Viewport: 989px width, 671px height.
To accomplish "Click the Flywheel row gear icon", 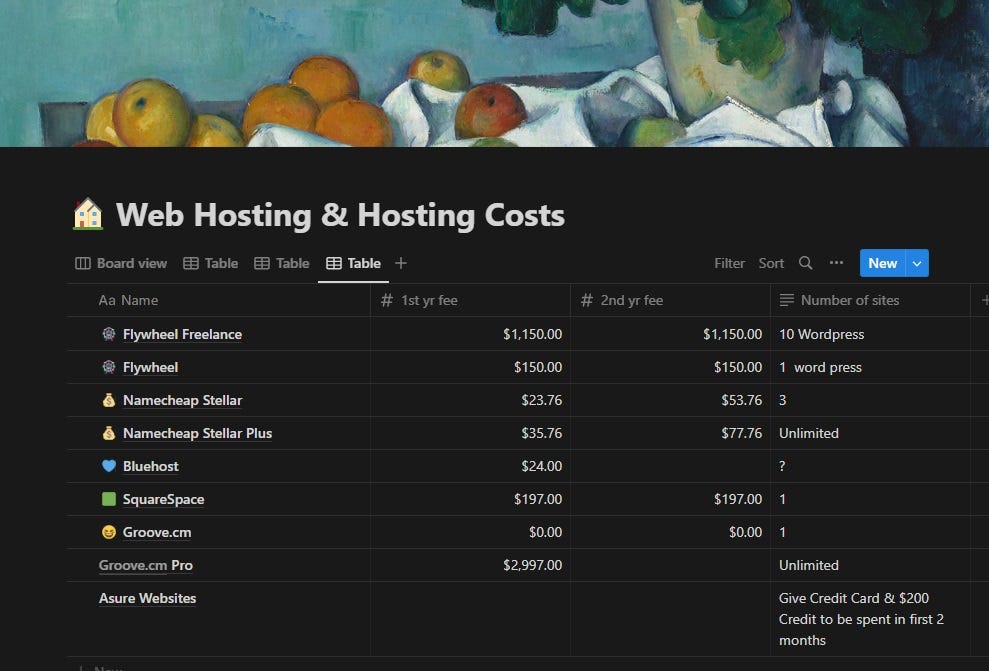I will coord(108,367).
